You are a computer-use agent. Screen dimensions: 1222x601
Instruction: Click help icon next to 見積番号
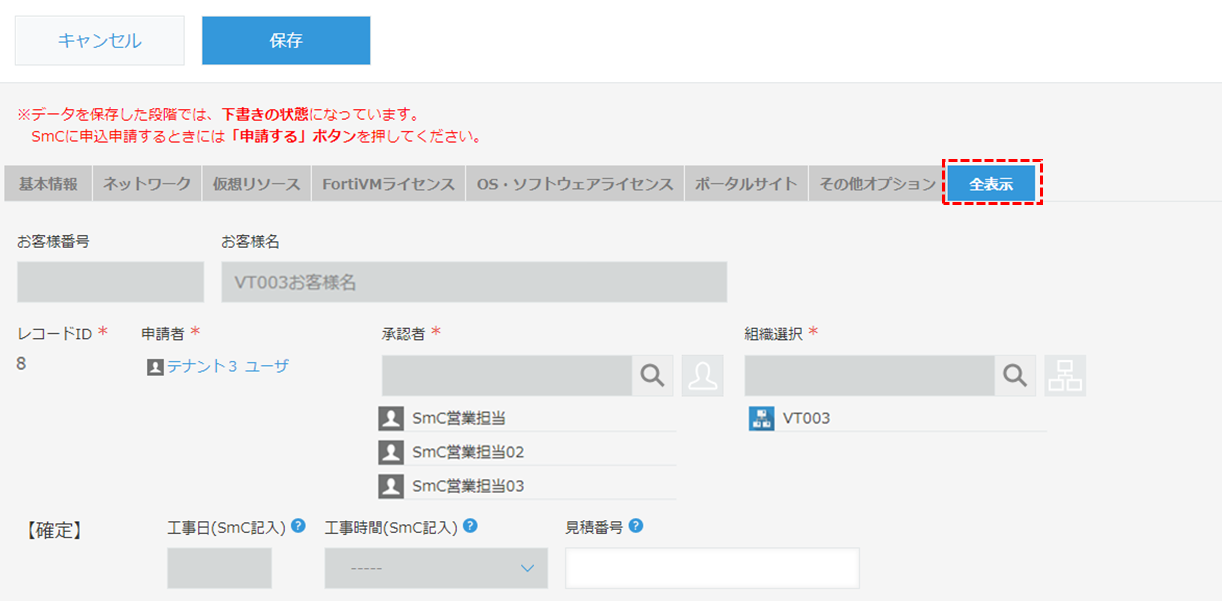pyautogui.click(x=636, y=526)
